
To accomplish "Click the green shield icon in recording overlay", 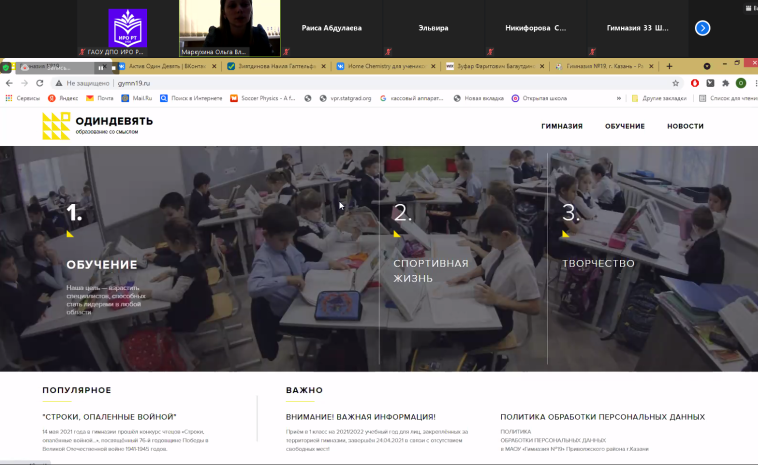I will point(6,68).
